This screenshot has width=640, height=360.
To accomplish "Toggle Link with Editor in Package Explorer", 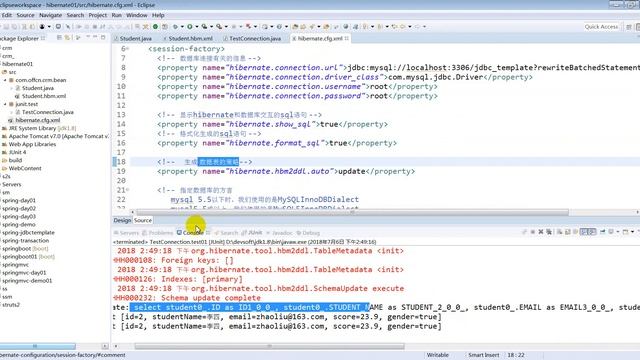I will tap(67, 38).
